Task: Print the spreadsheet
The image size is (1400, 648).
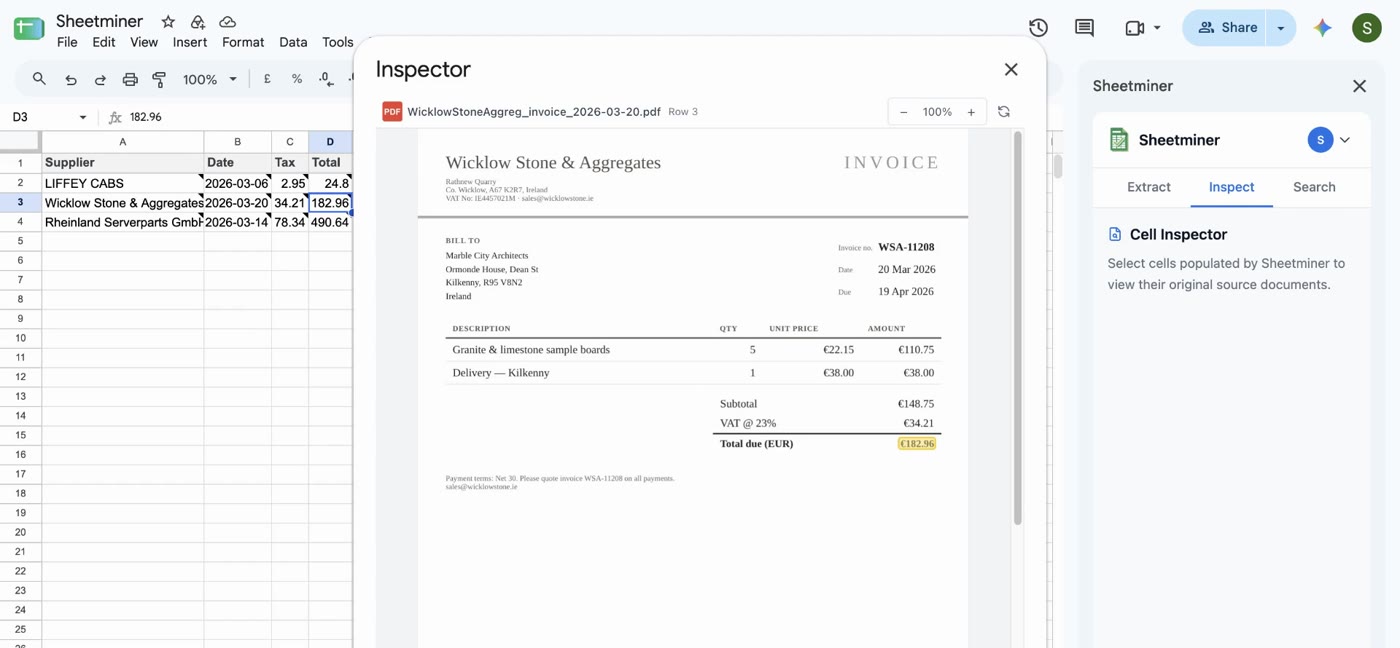Action: 130,79
